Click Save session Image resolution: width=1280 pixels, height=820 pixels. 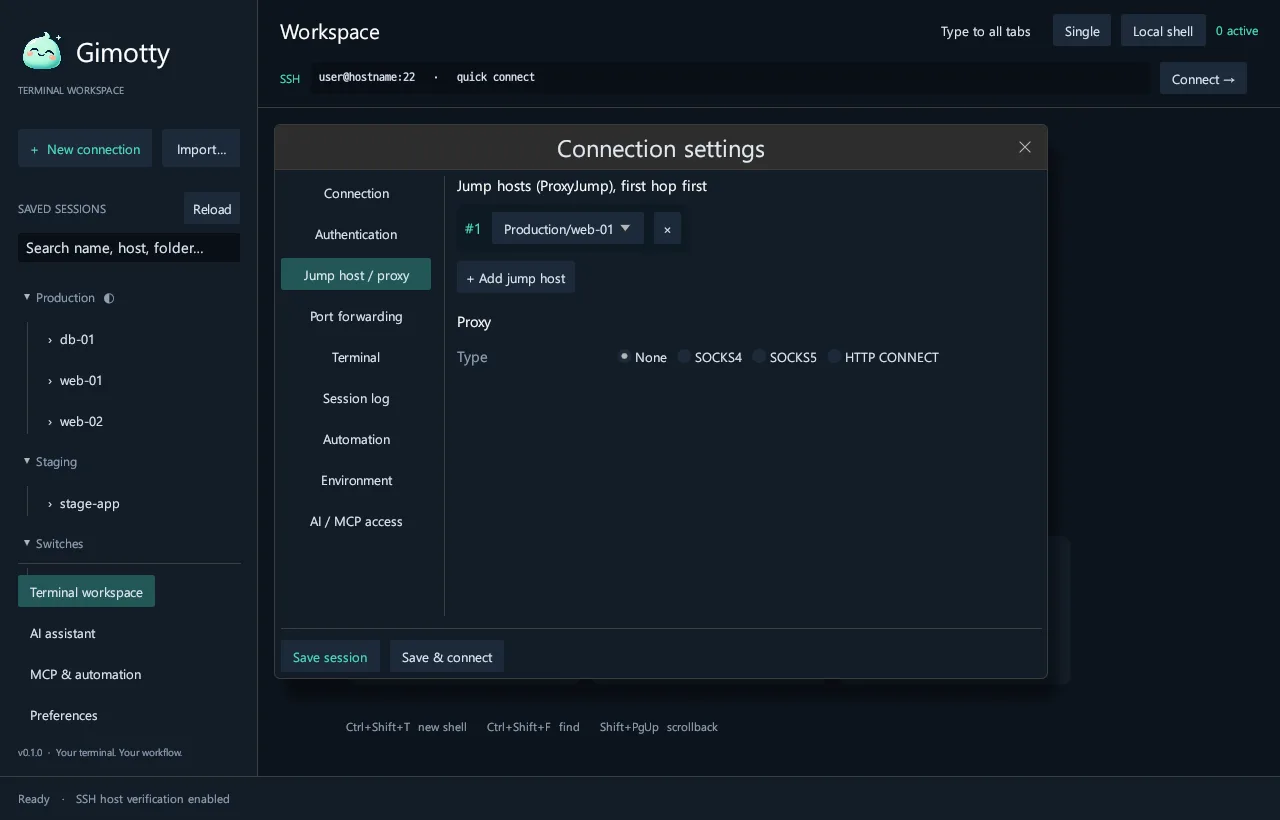click(330, 657)
